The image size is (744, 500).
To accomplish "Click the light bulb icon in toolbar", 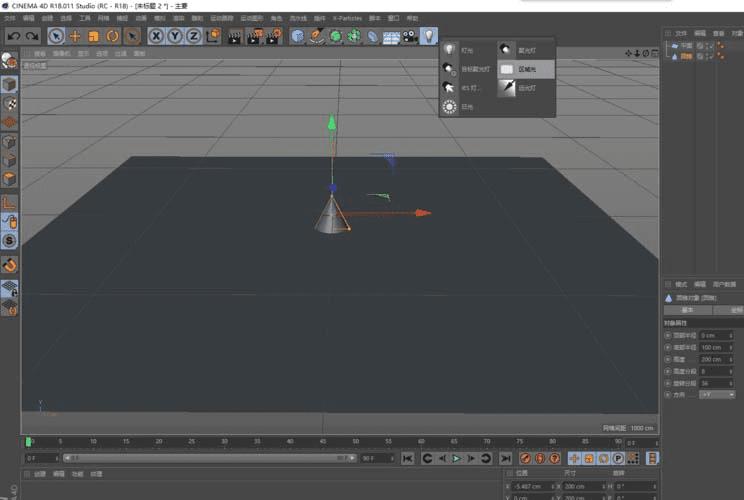I will [429, 36].
